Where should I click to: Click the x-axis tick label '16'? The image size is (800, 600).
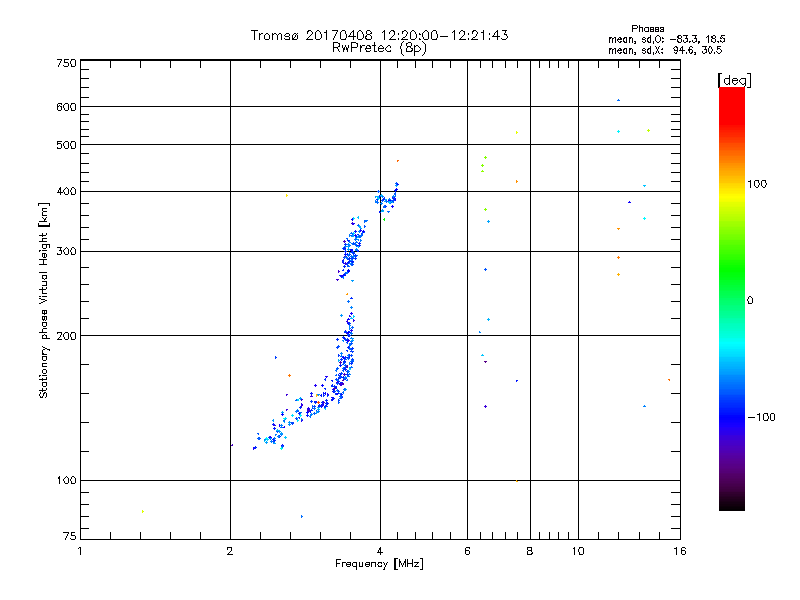(x=680, y=551)
